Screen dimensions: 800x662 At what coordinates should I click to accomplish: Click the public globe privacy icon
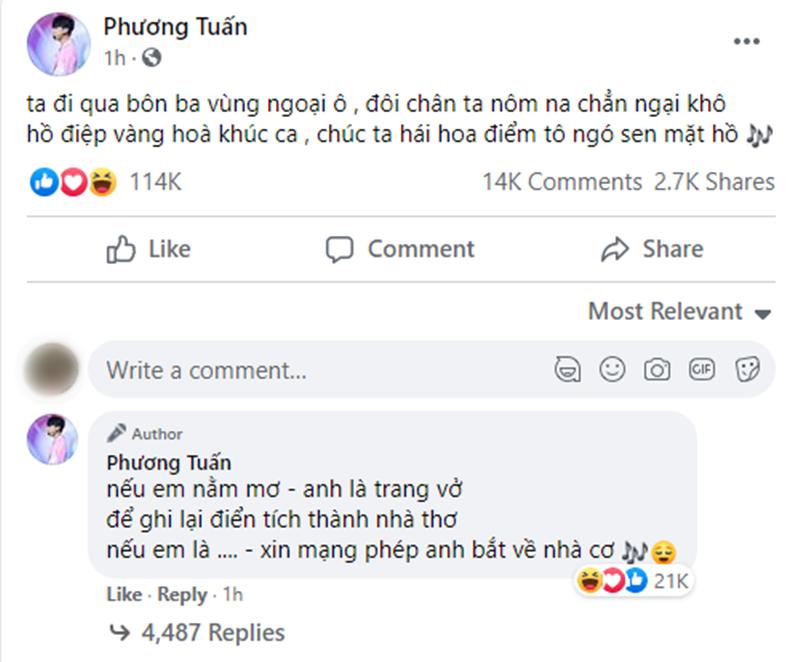(151, 58)
